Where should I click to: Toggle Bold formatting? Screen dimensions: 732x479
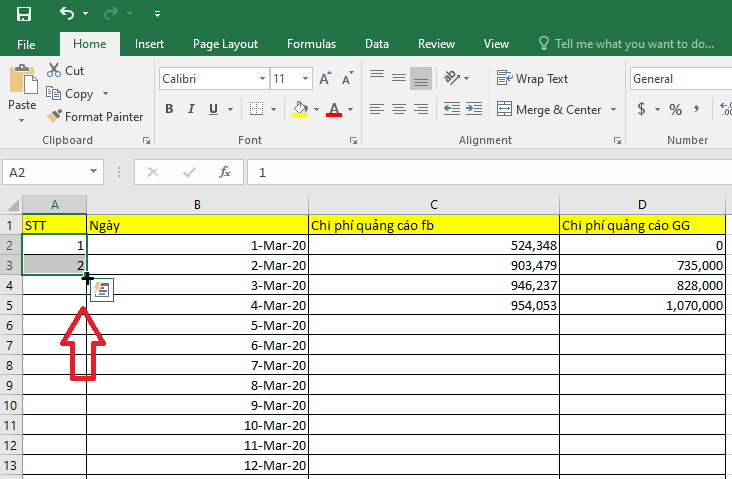[x=169, y=109]
